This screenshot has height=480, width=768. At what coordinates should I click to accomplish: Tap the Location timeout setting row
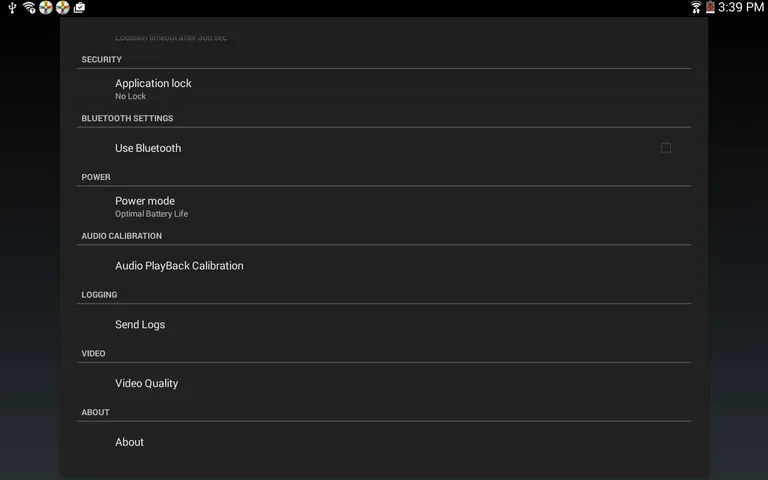pyautogui.click(x=172, y=38)
